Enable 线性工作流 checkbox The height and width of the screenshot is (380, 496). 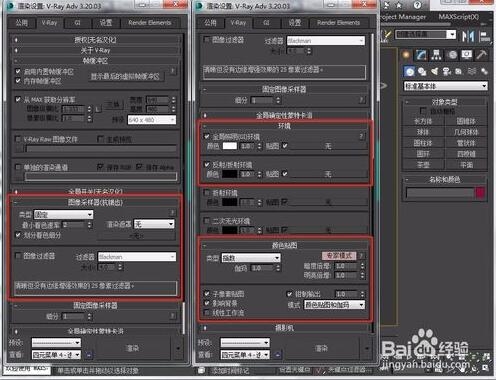(x=207, y=312)
